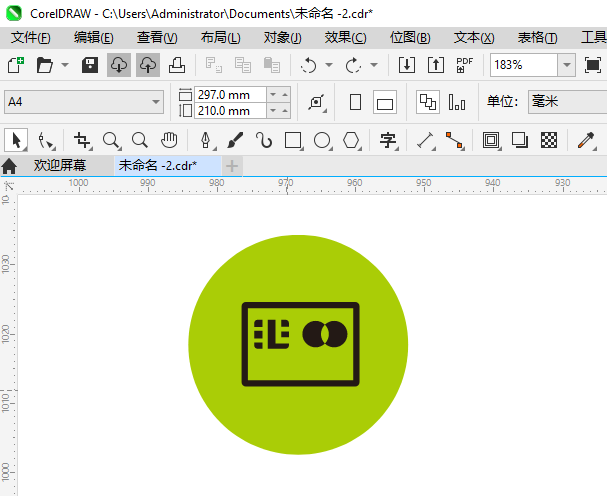Click the cloud upload icon
Image resolution: width=607 pixels, height=496 pixels.
(x=148, y=65)
